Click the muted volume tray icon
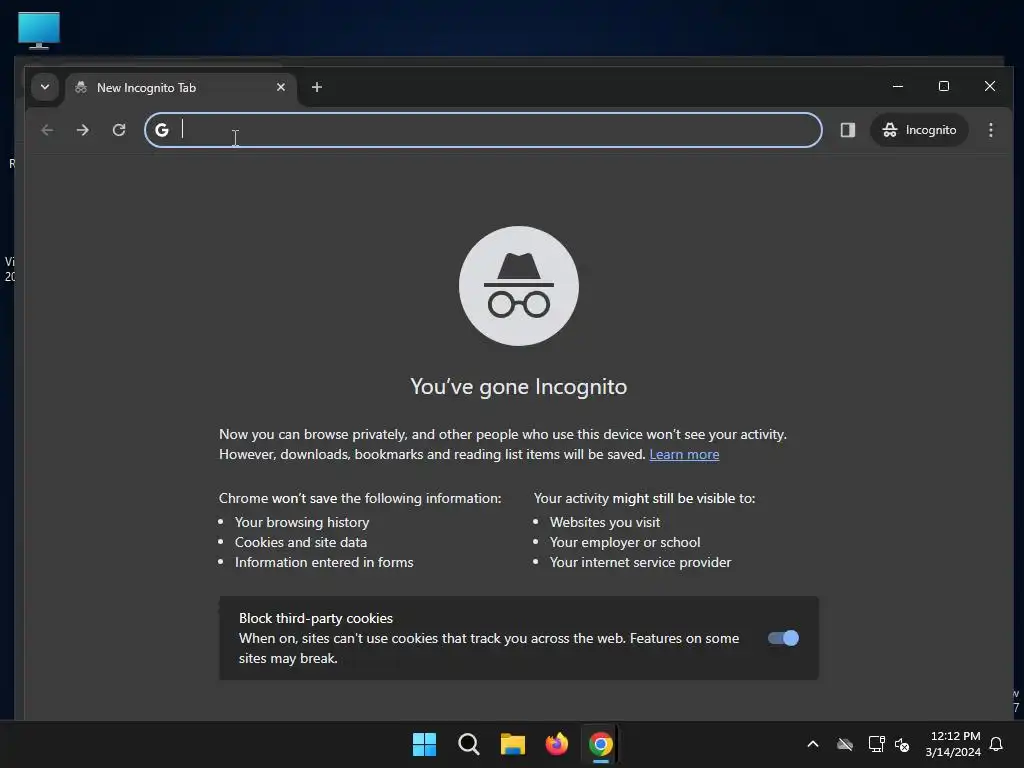The width and height of the screenshot is (1024, 768). (902, 744)
